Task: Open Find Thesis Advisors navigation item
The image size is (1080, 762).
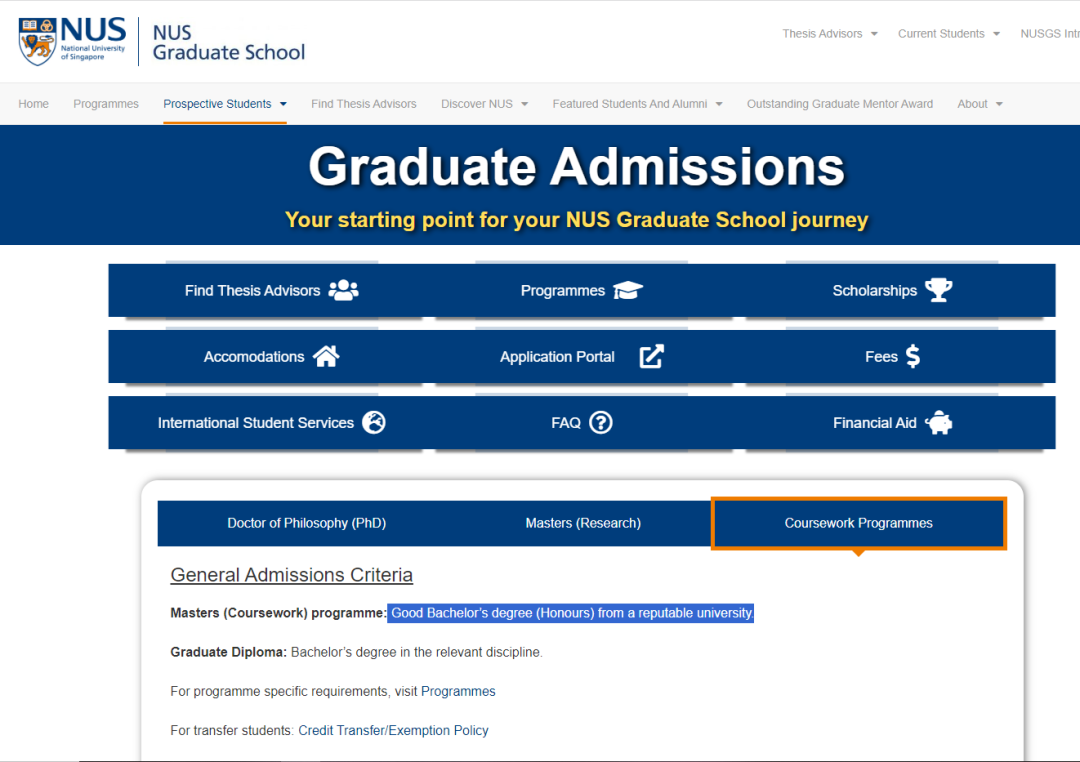Action: pyautogui.click(x=364, y=104)
